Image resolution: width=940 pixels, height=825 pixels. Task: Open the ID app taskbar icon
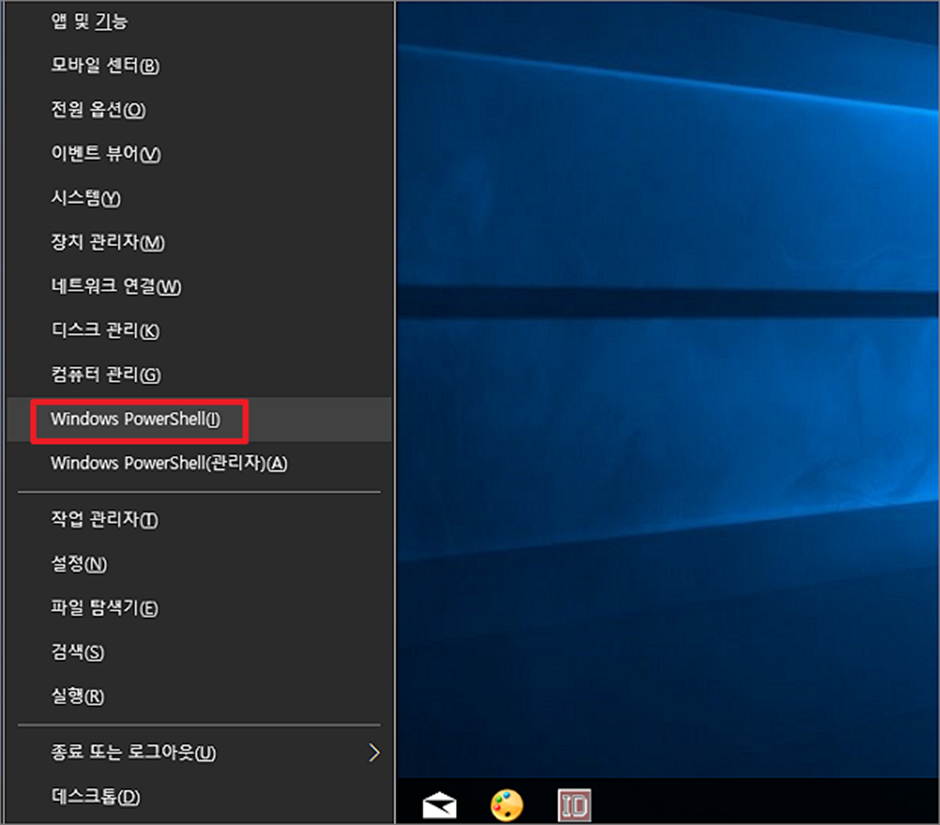pyautogui.click(x=574, y=805)
